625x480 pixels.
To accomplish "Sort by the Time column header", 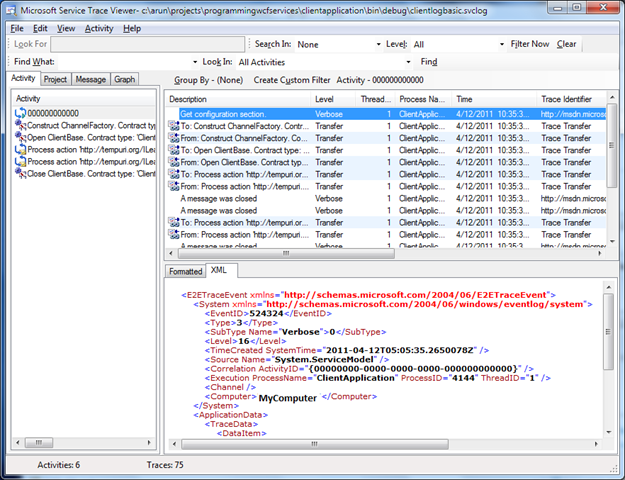I will [x=494, y=99].
